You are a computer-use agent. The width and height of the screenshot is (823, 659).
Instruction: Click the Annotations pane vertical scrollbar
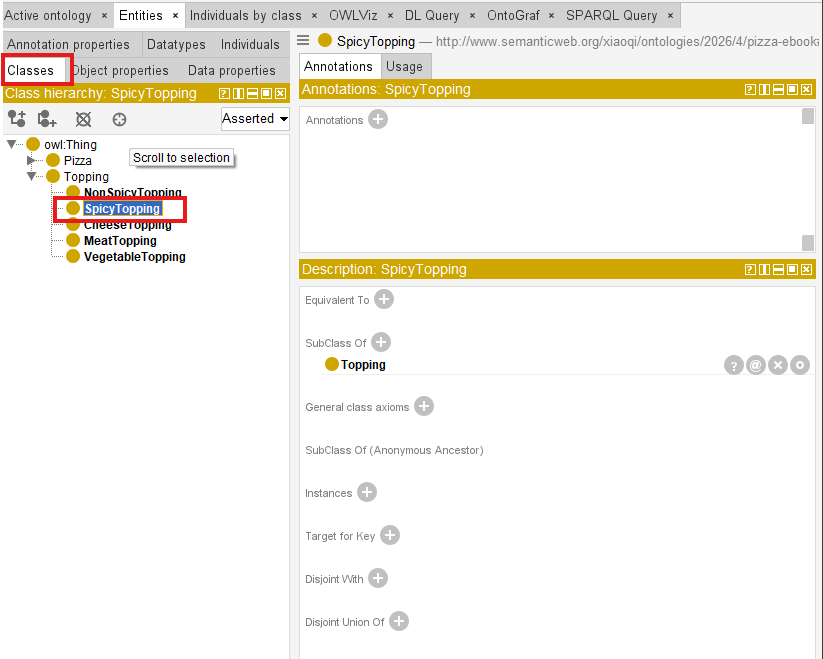pos(808,179)
